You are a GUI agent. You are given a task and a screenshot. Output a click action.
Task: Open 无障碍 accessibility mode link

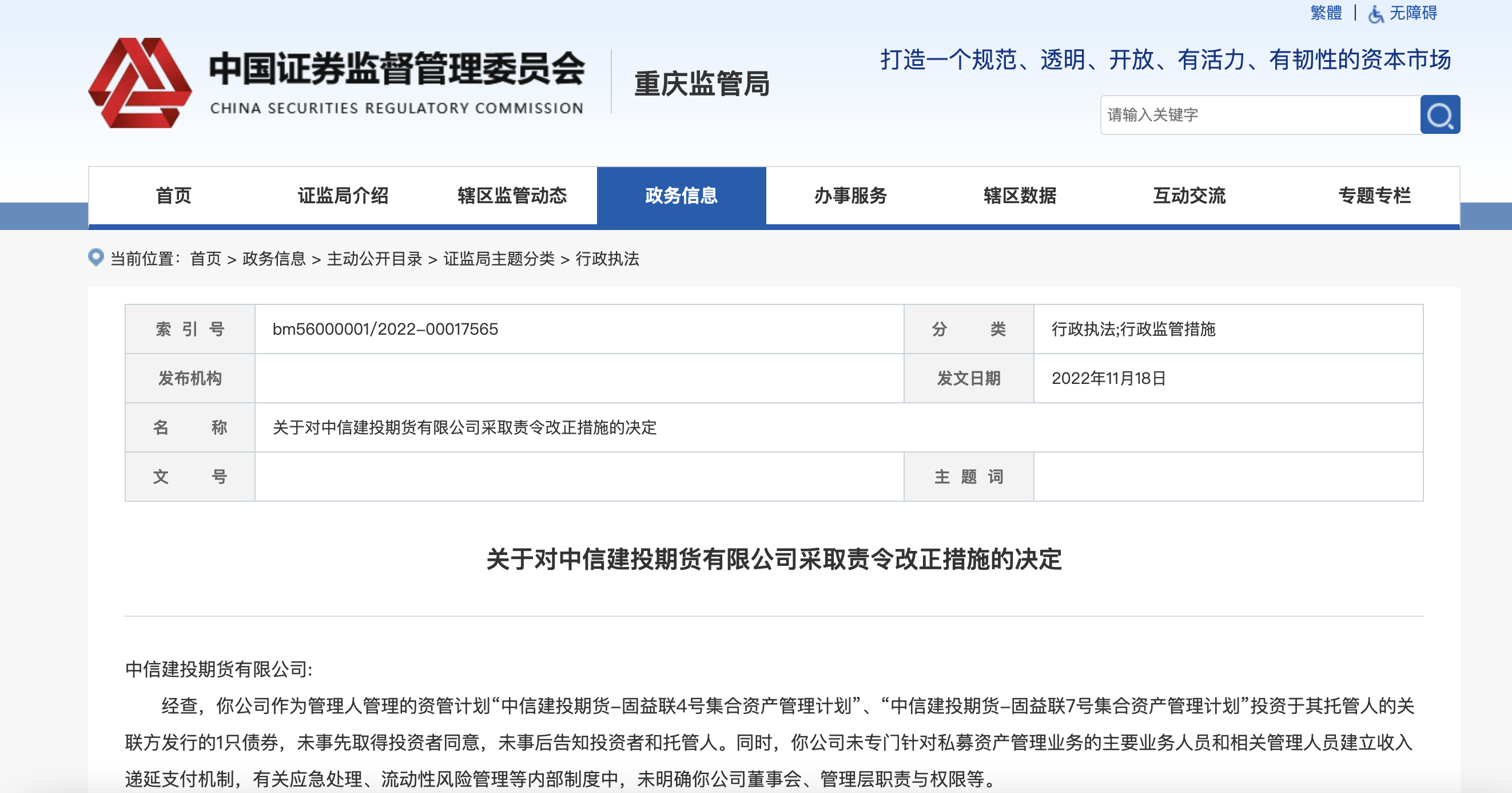click(x=1413, y=13)
